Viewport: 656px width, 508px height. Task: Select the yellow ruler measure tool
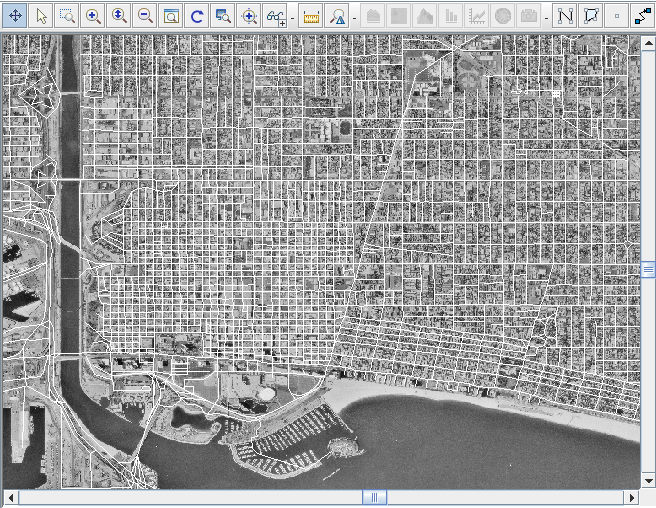(311, 16)
